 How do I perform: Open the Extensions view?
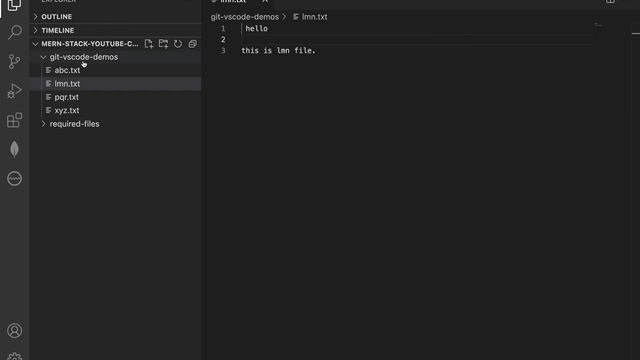[x=15, y=120]
